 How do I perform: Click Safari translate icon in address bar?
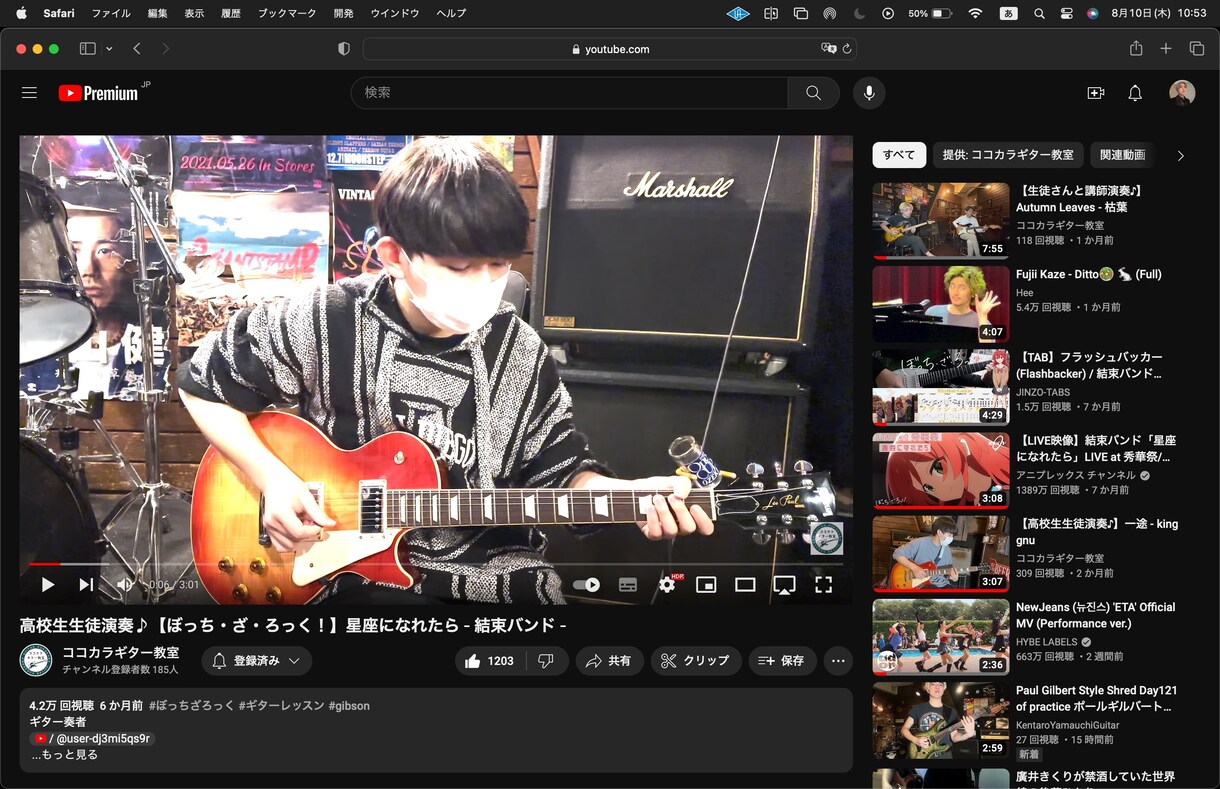(x=828, y=49)
